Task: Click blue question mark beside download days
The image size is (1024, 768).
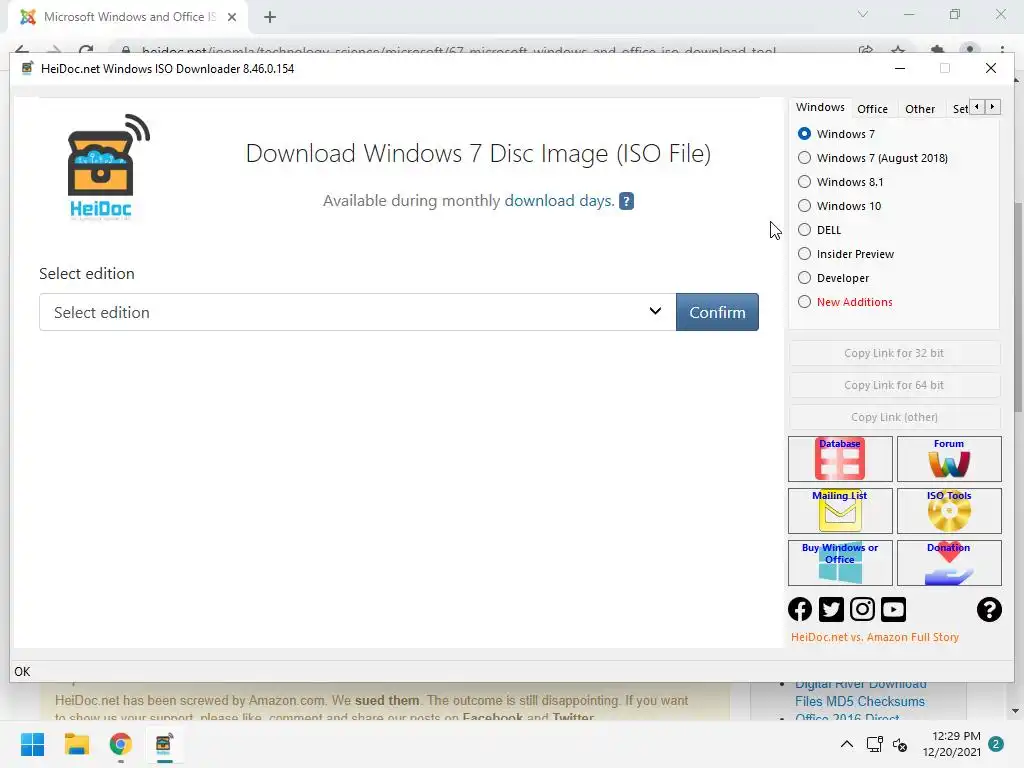Action: 626,201
